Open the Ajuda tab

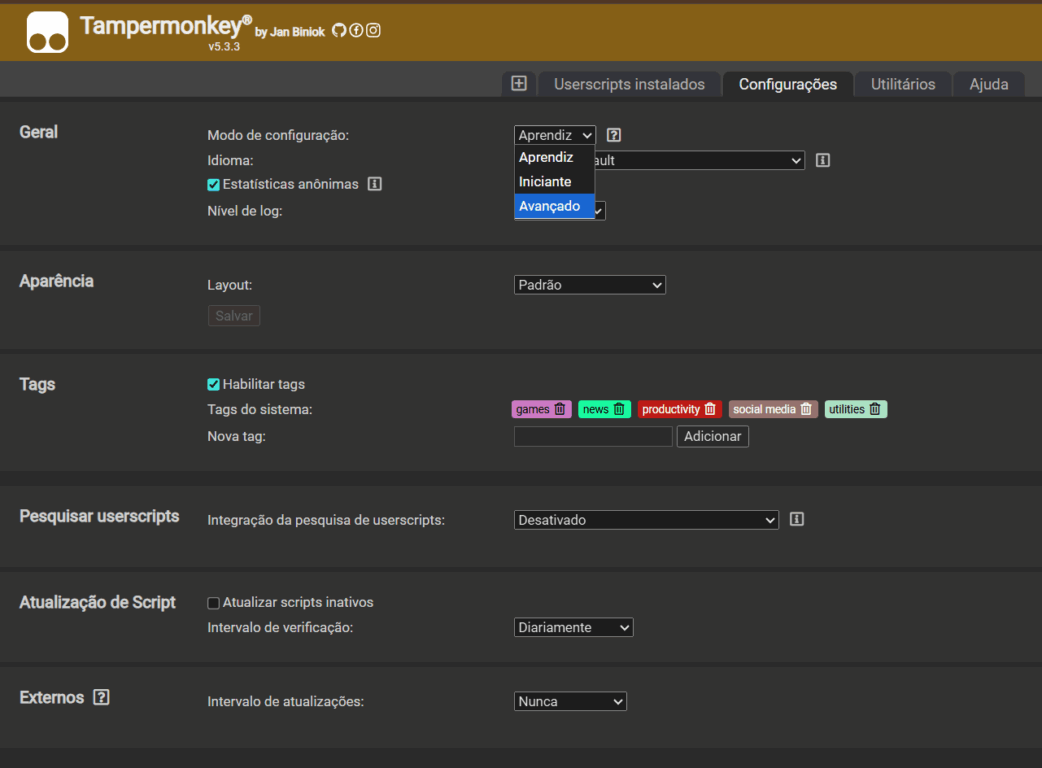[x=989, y=84]
